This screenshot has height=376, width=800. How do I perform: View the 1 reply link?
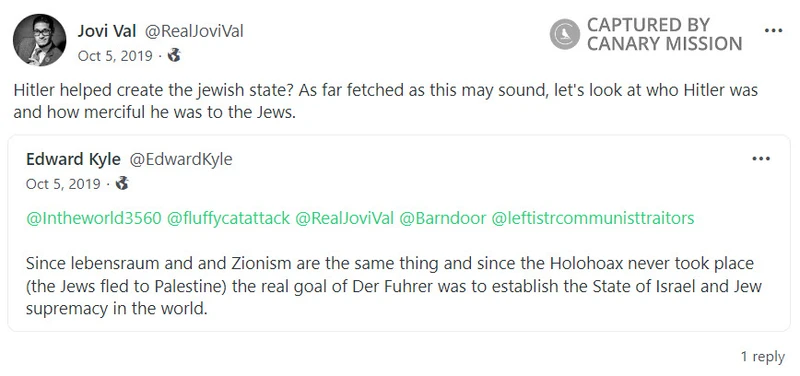pos(762,357)
